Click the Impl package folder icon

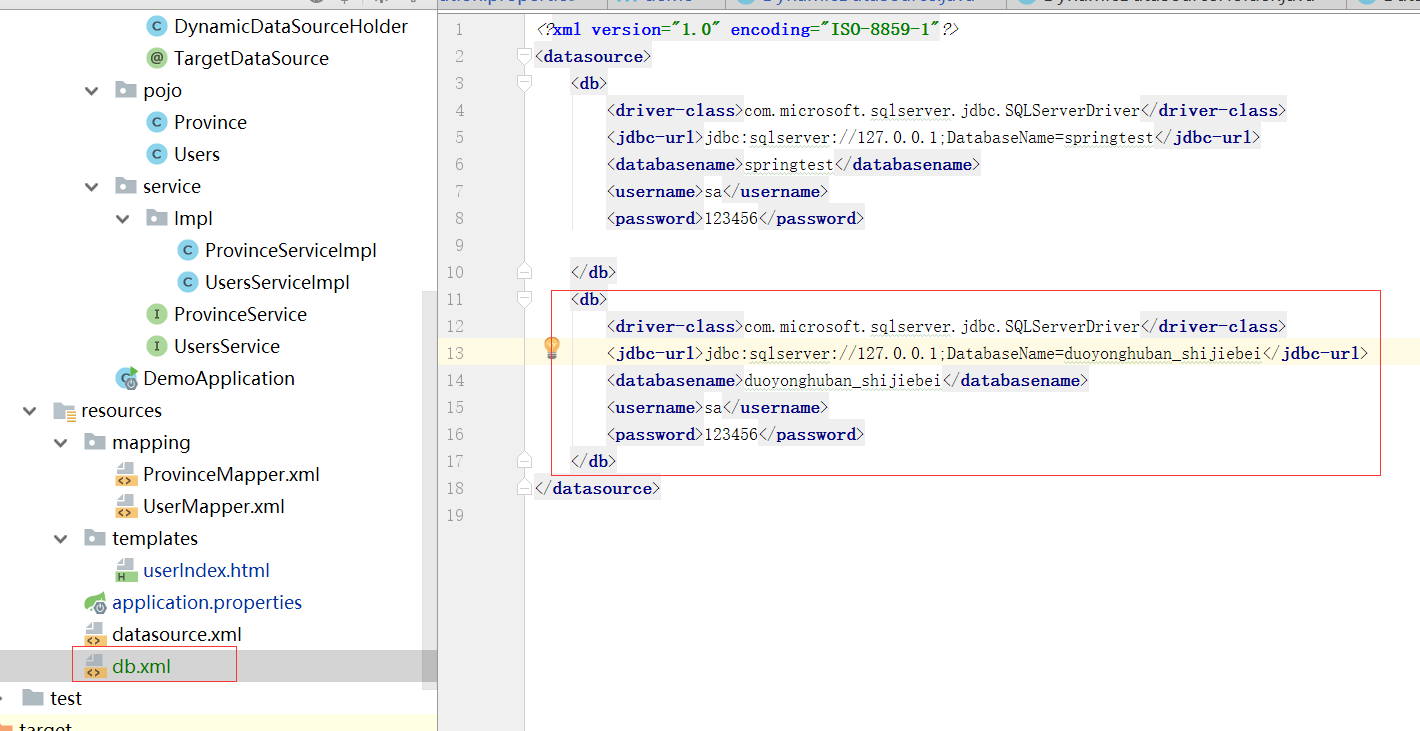click(156, 218)
